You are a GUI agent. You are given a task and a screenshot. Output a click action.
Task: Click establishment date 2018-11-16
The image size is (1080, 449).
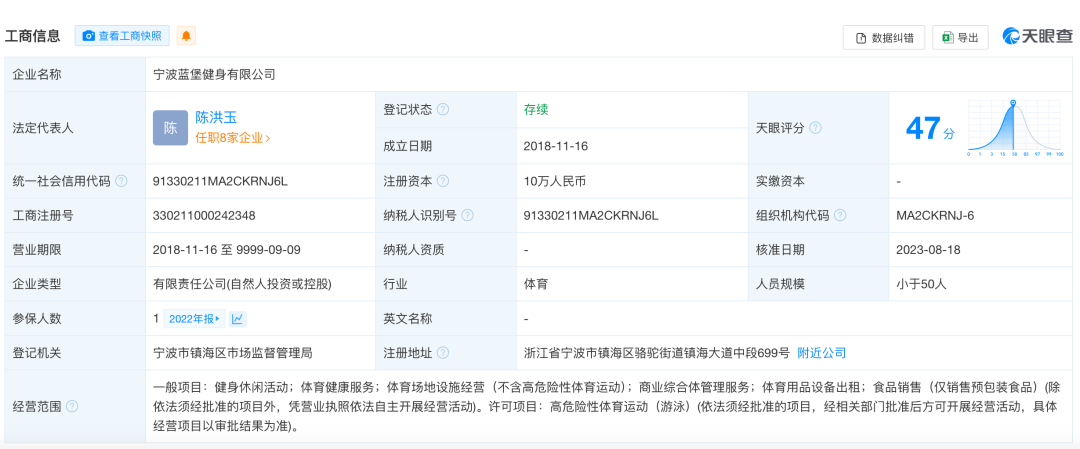[556, 146]
